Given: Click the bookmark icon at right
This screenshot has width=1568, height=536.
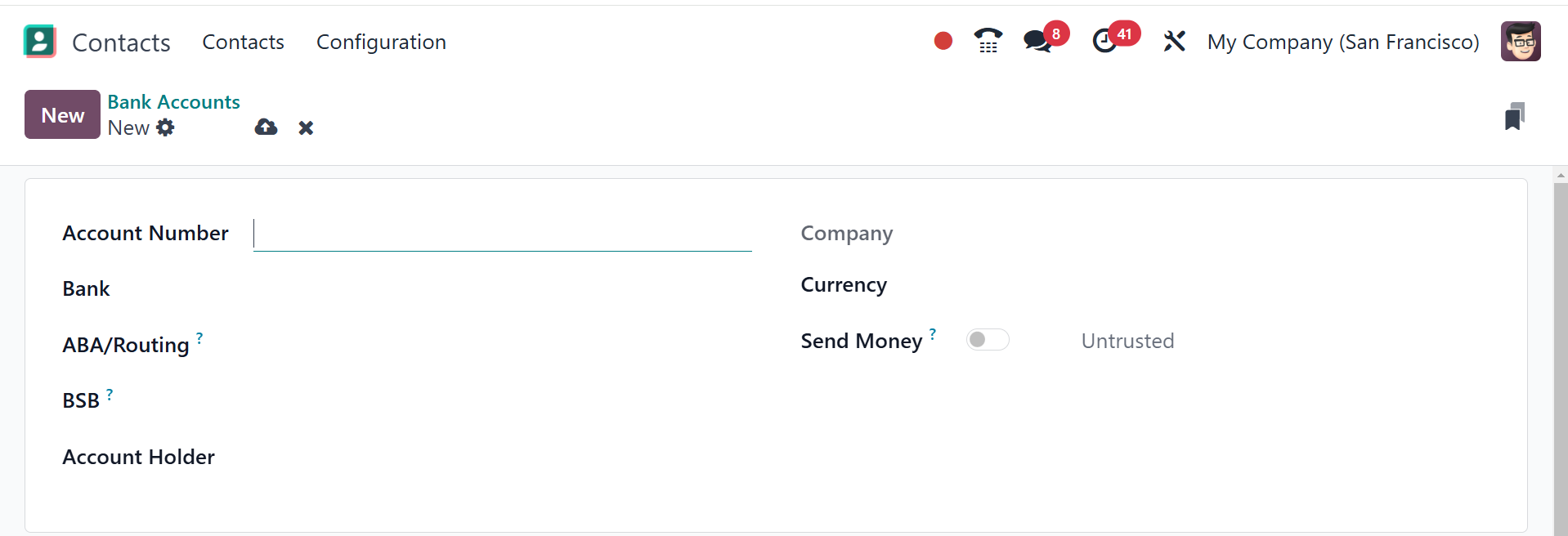Looking at the screenshot, I should (1514, 116).
